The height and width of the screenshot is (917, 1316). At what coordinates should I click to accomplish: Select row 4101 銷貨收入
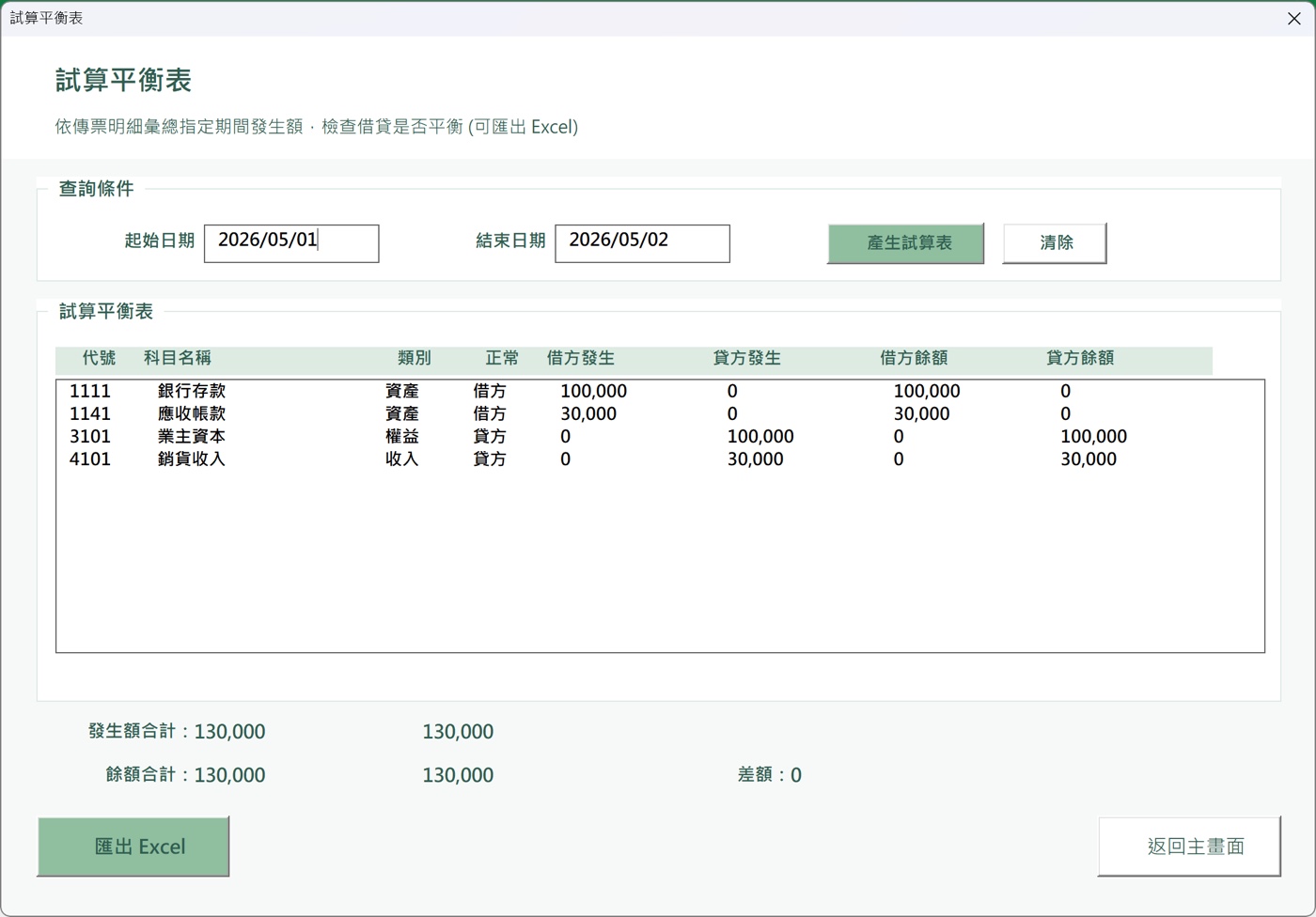660,459
